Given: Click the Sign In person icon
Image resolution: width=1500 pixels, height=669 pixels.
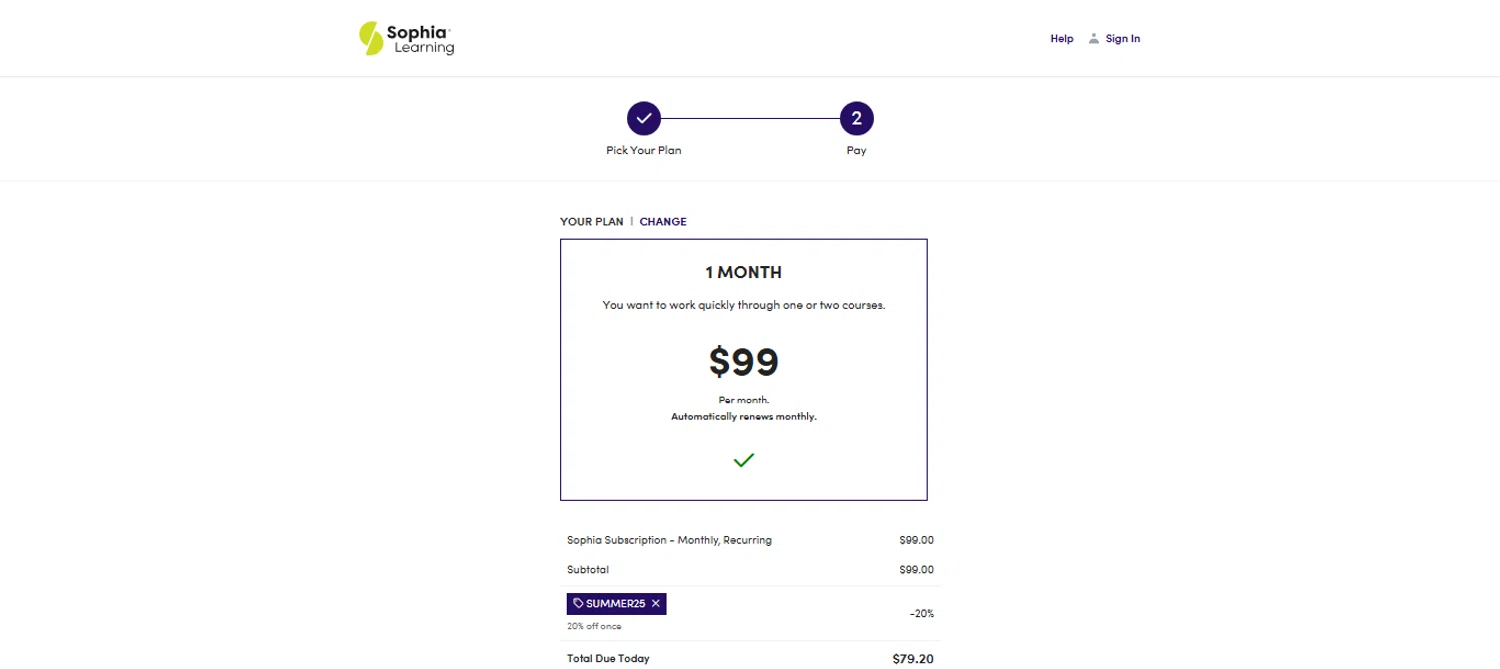Looking at the screenshot, I should [x=1094, y=39].
